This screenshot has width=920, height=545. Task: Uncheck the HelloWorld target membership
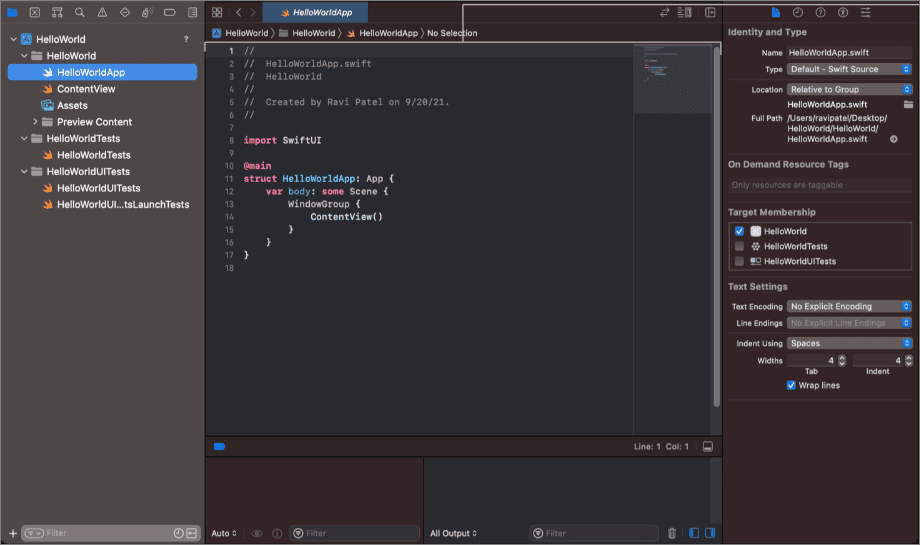(x=739, y=231)
